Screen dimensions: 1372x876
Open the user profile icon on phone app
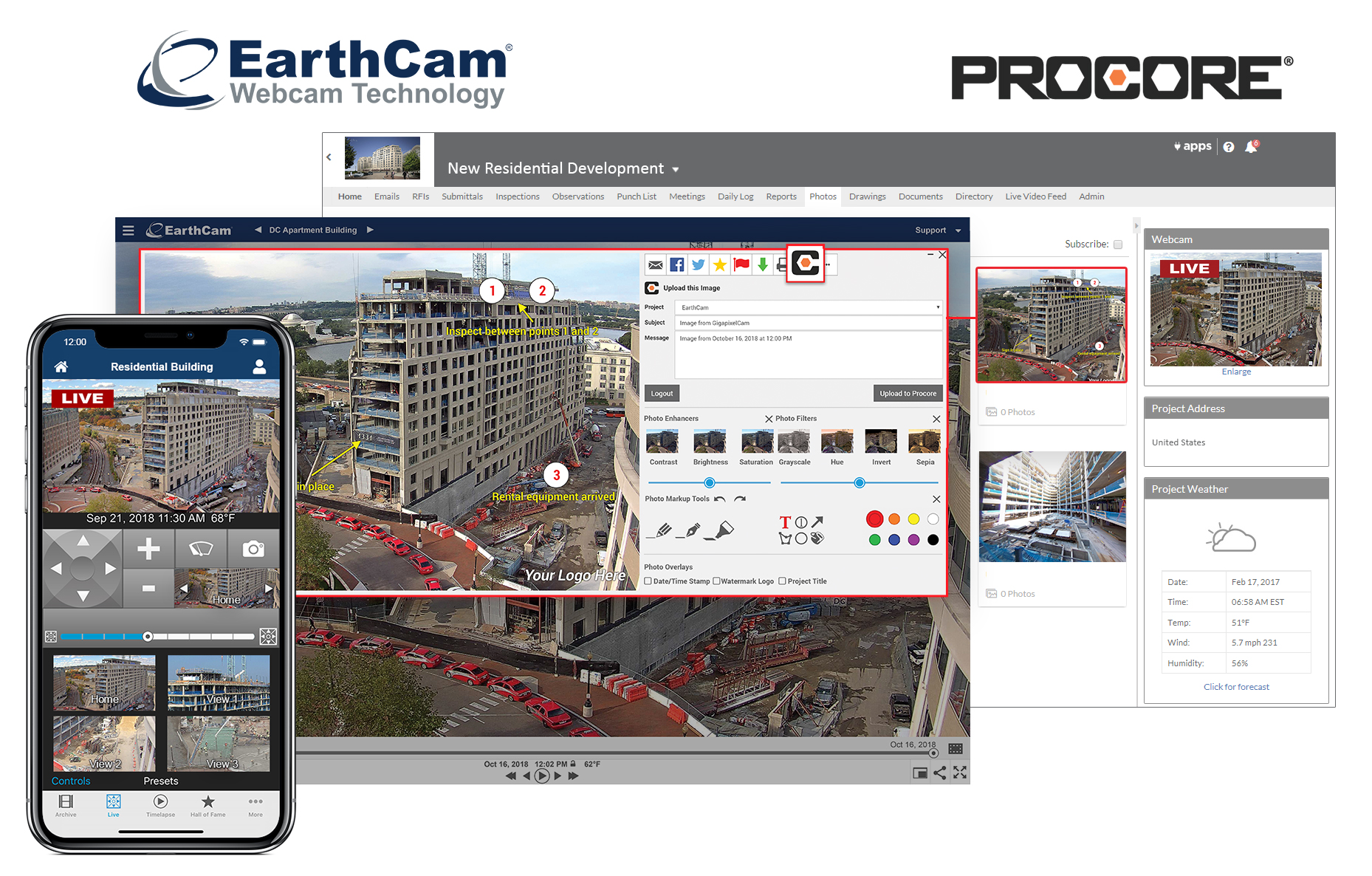coord(259,366)
